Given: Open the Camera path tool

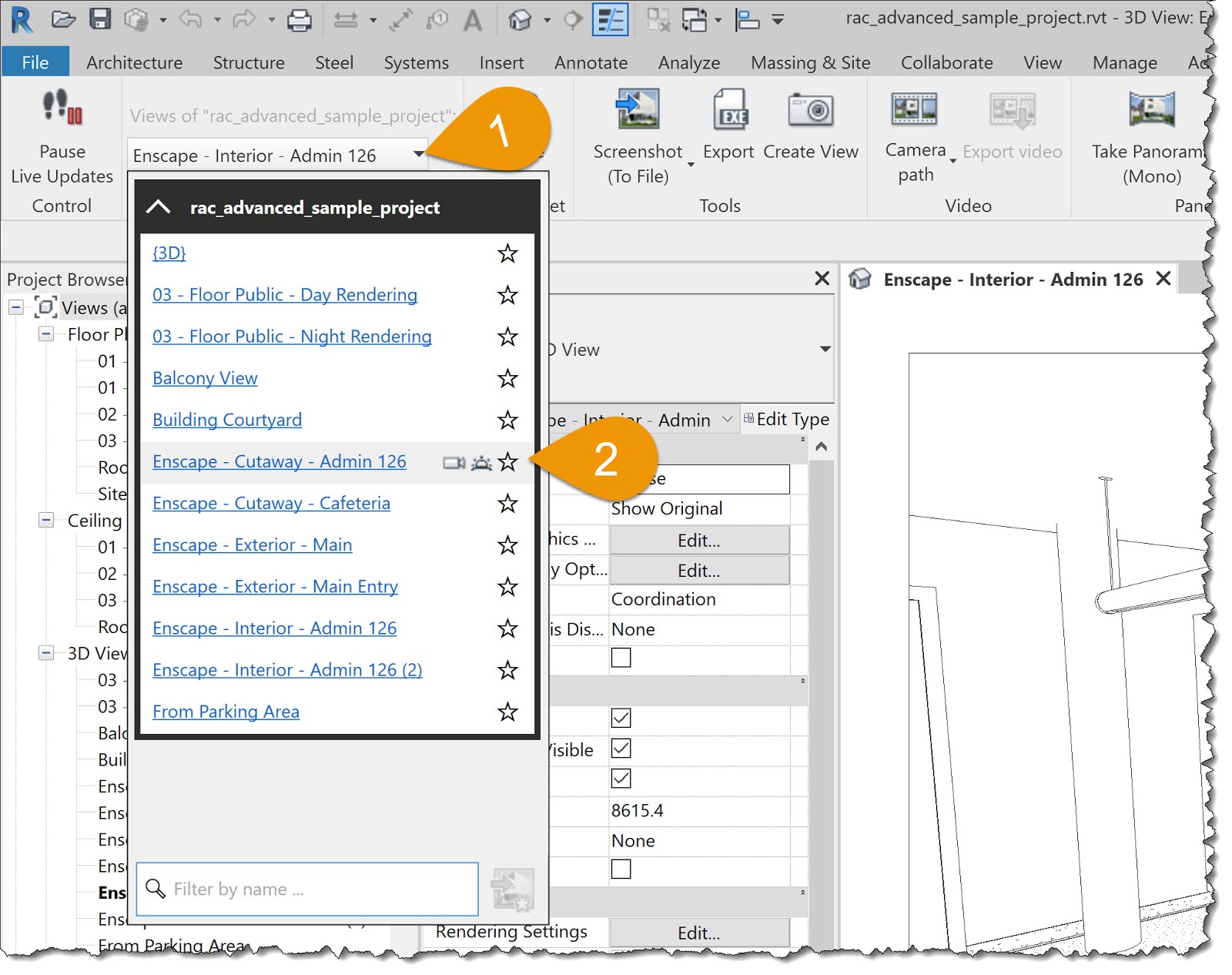Looking at the screenshot, I should coord(914,109).
